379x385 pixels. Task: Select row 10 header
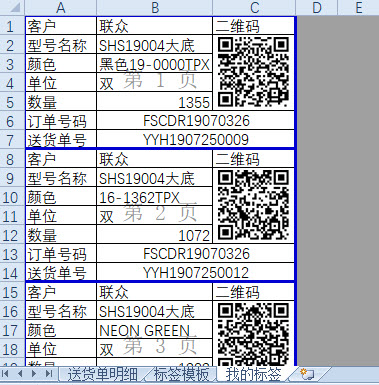coord(12,197)
